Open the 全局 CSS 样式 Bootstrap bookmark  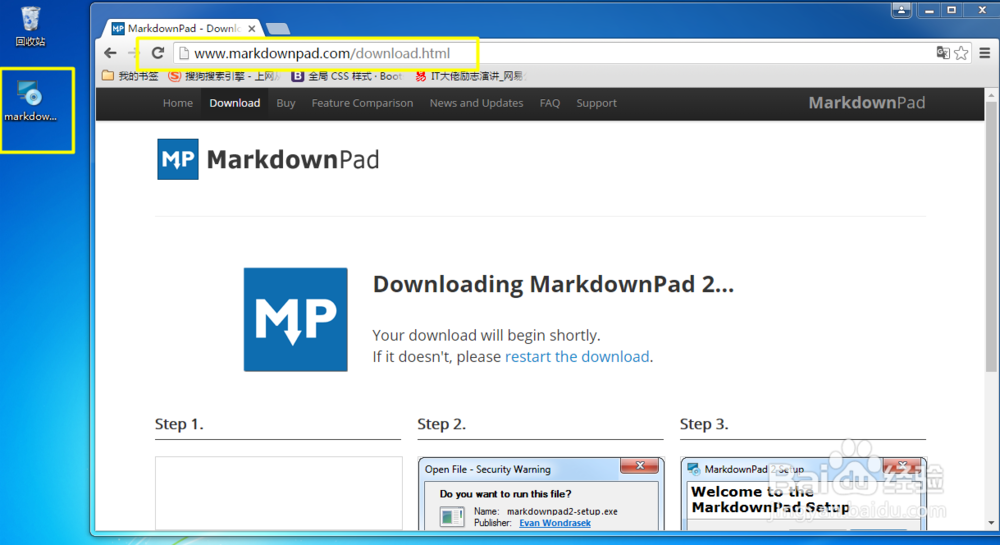click(x=347, y=76)
